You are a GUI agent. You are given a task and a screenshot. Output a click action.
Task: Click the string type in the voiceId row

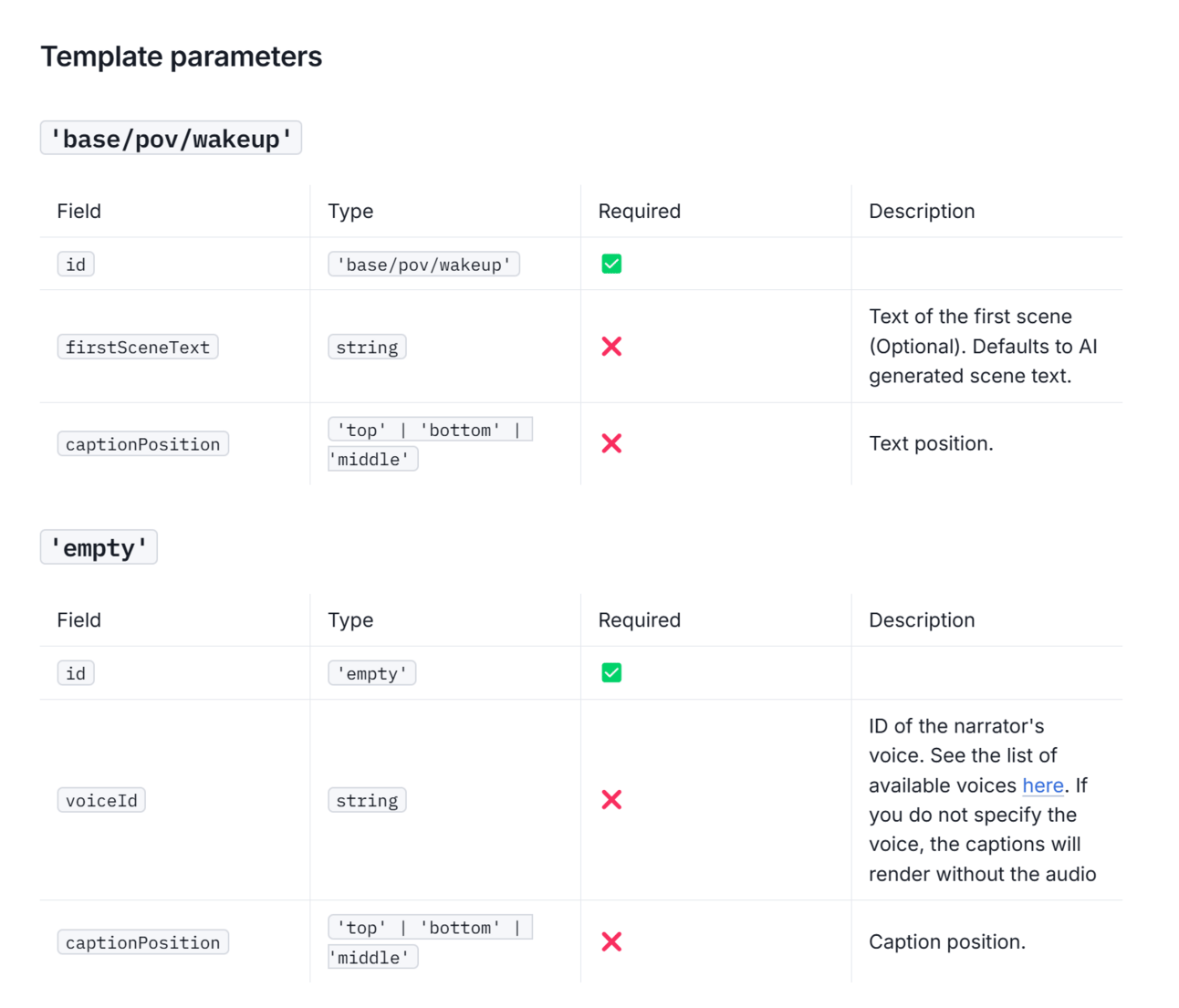pyautogui.click(x=367, y=800)
